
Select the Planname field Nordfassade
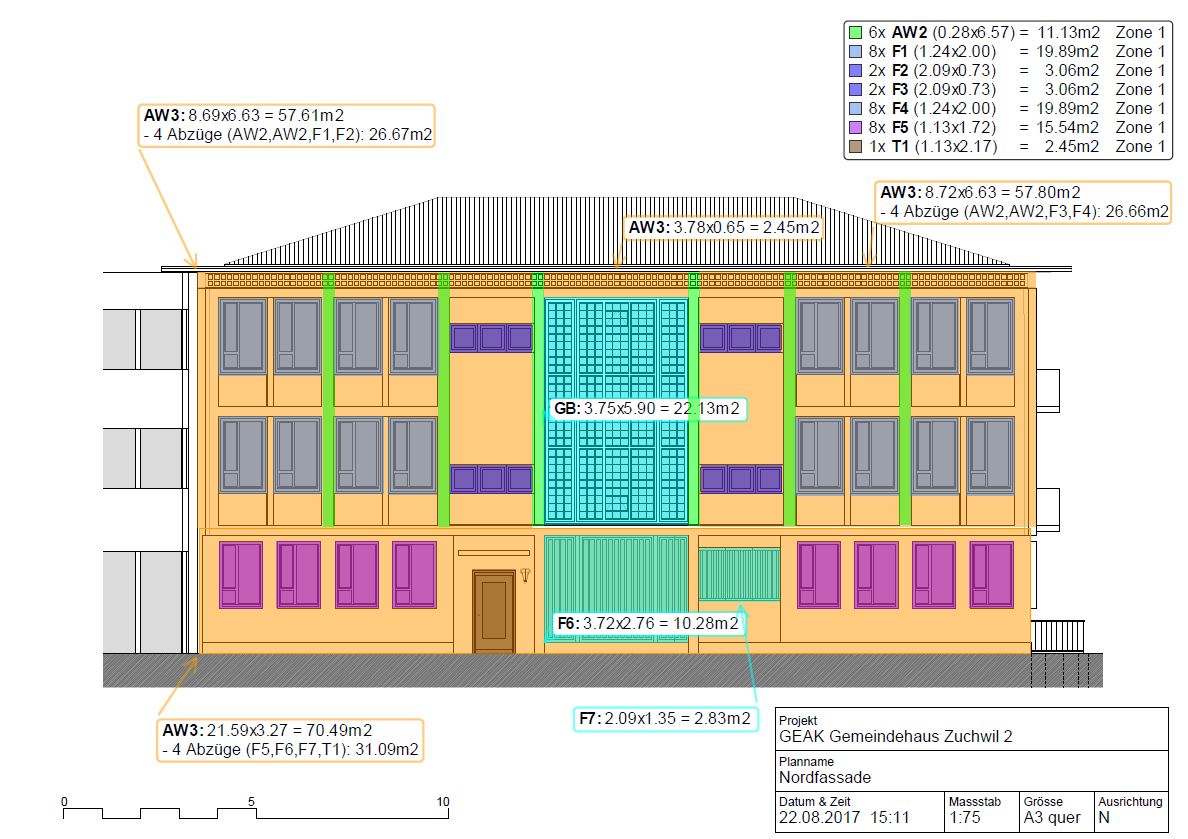point(825,777)
